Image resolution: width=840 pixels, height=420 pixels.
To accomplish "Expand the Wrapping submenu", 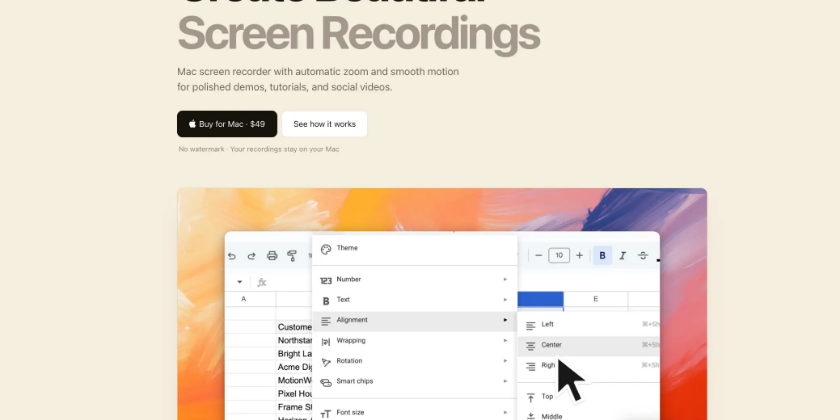I will click(x=414, y=341).
